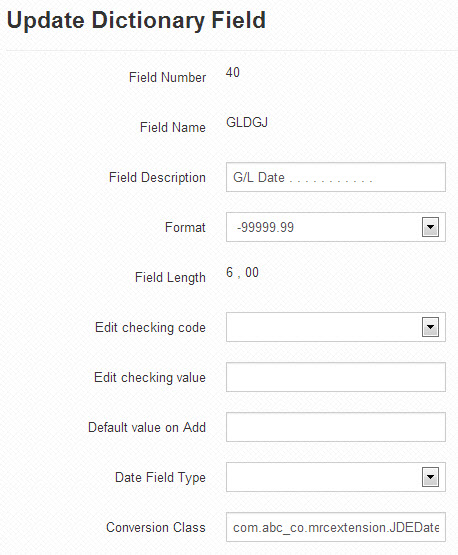
Task: Click the Edit checking code label
Action: 150,328
